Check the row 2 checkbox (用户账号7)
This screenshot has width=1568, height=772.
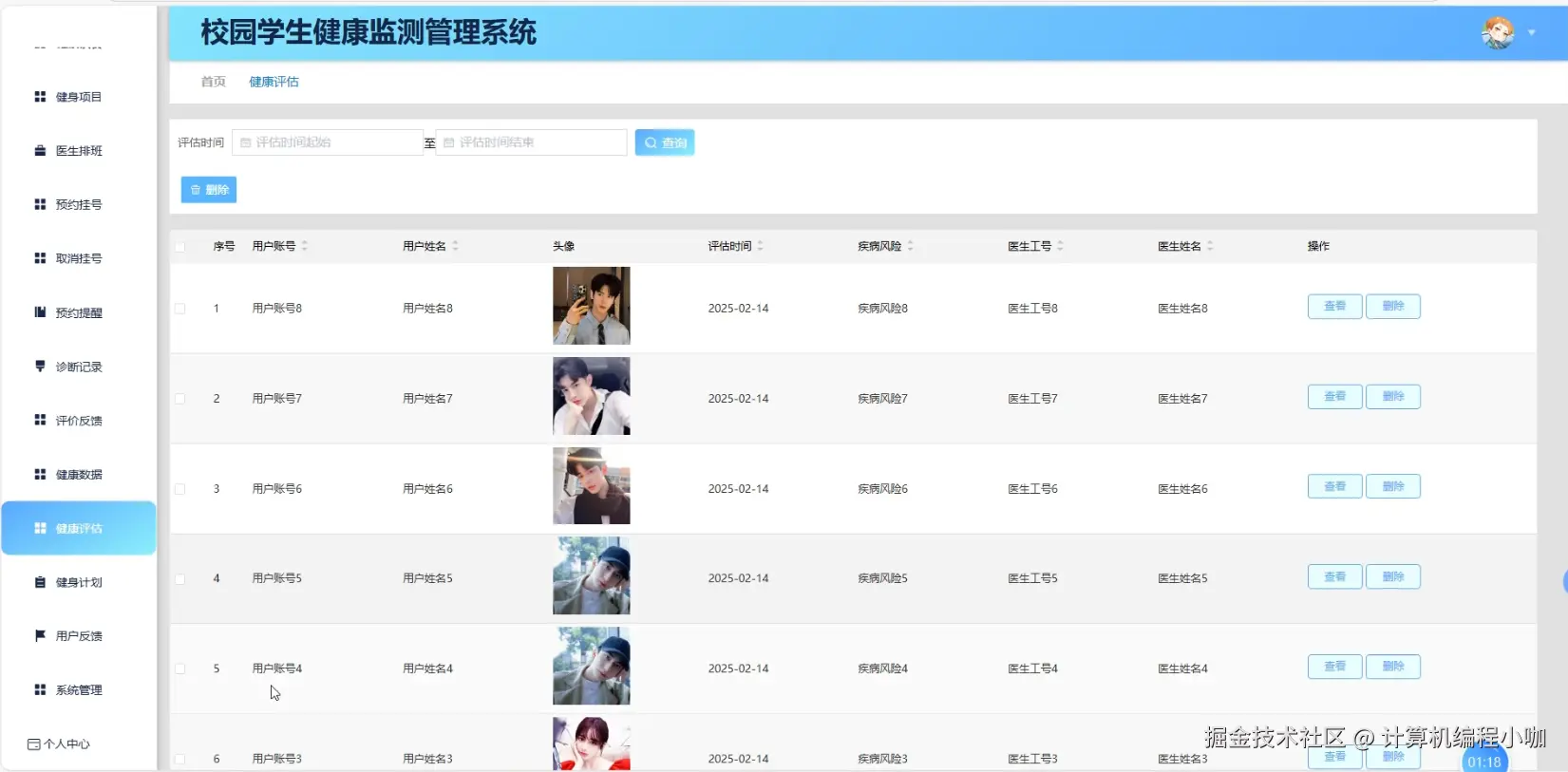point(180,399)
